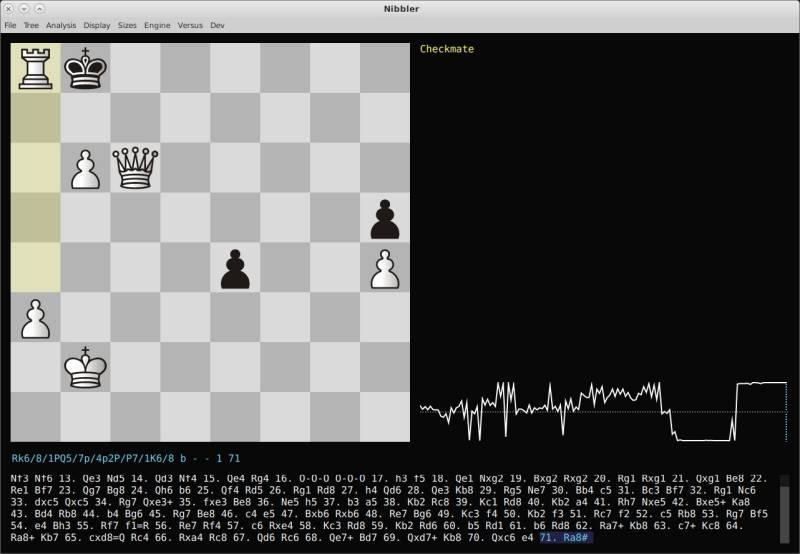Select the white pawn on b6

85,167
